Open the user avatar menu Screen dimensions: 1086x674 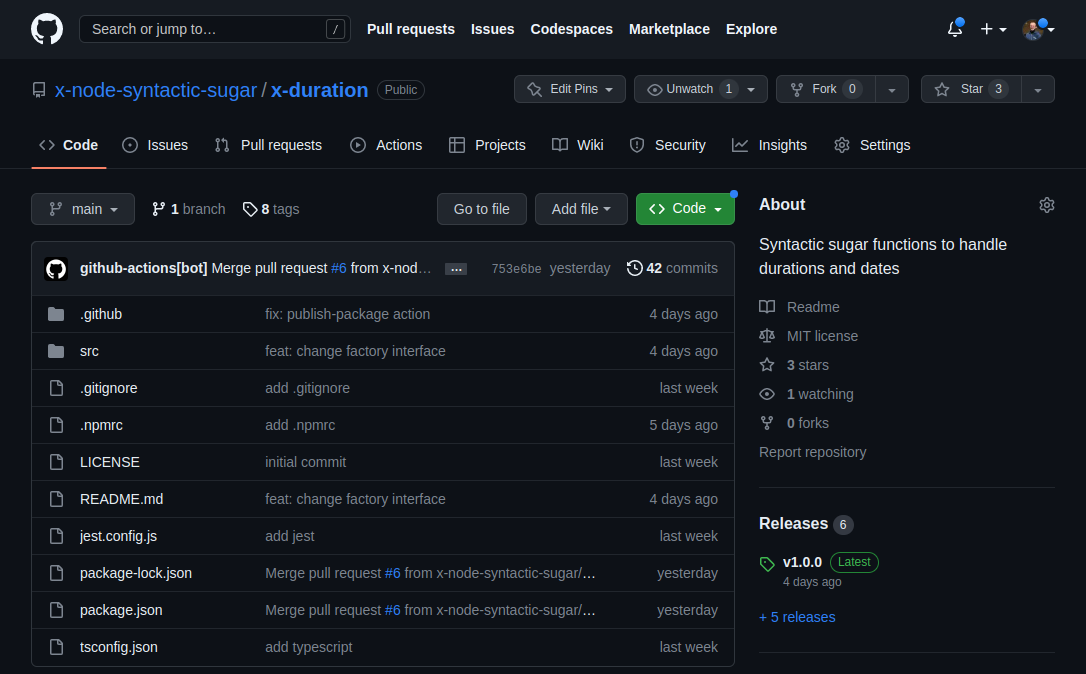[x=1038, y=29]
